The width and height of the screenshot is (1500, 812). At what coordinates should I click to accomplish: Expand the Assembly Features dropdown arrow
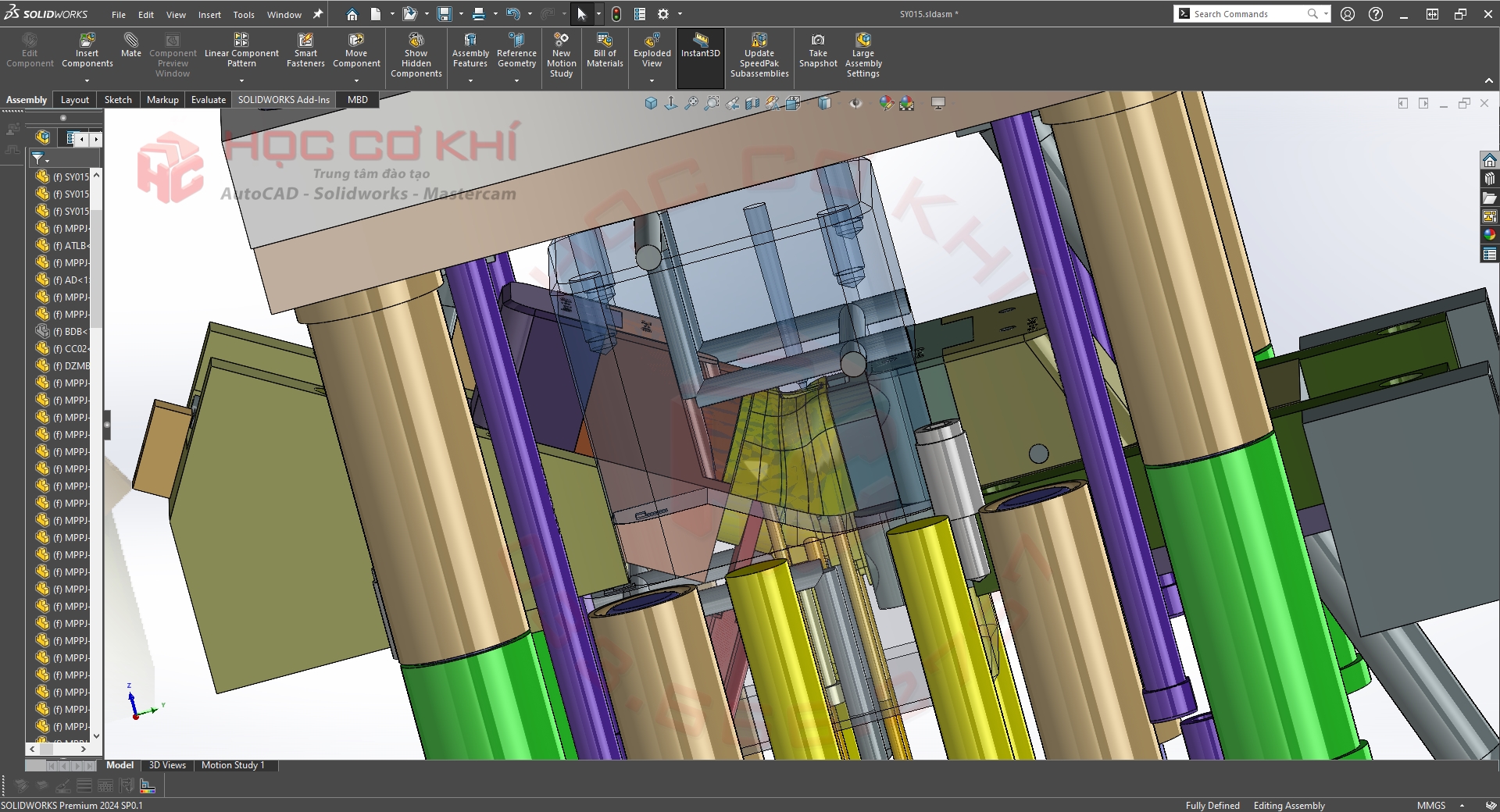click(470, 80)
